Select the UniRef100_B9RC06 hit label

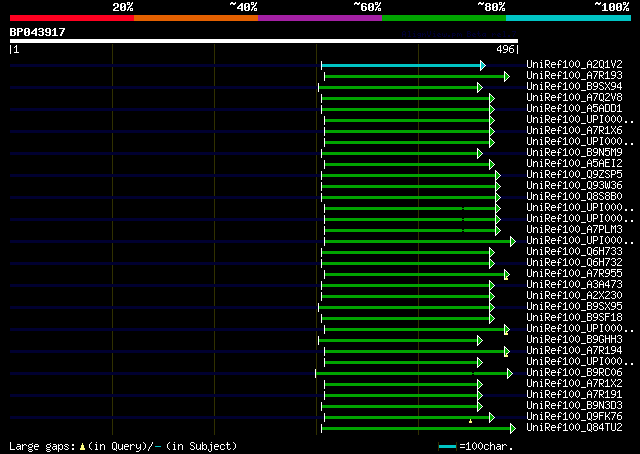574,373
